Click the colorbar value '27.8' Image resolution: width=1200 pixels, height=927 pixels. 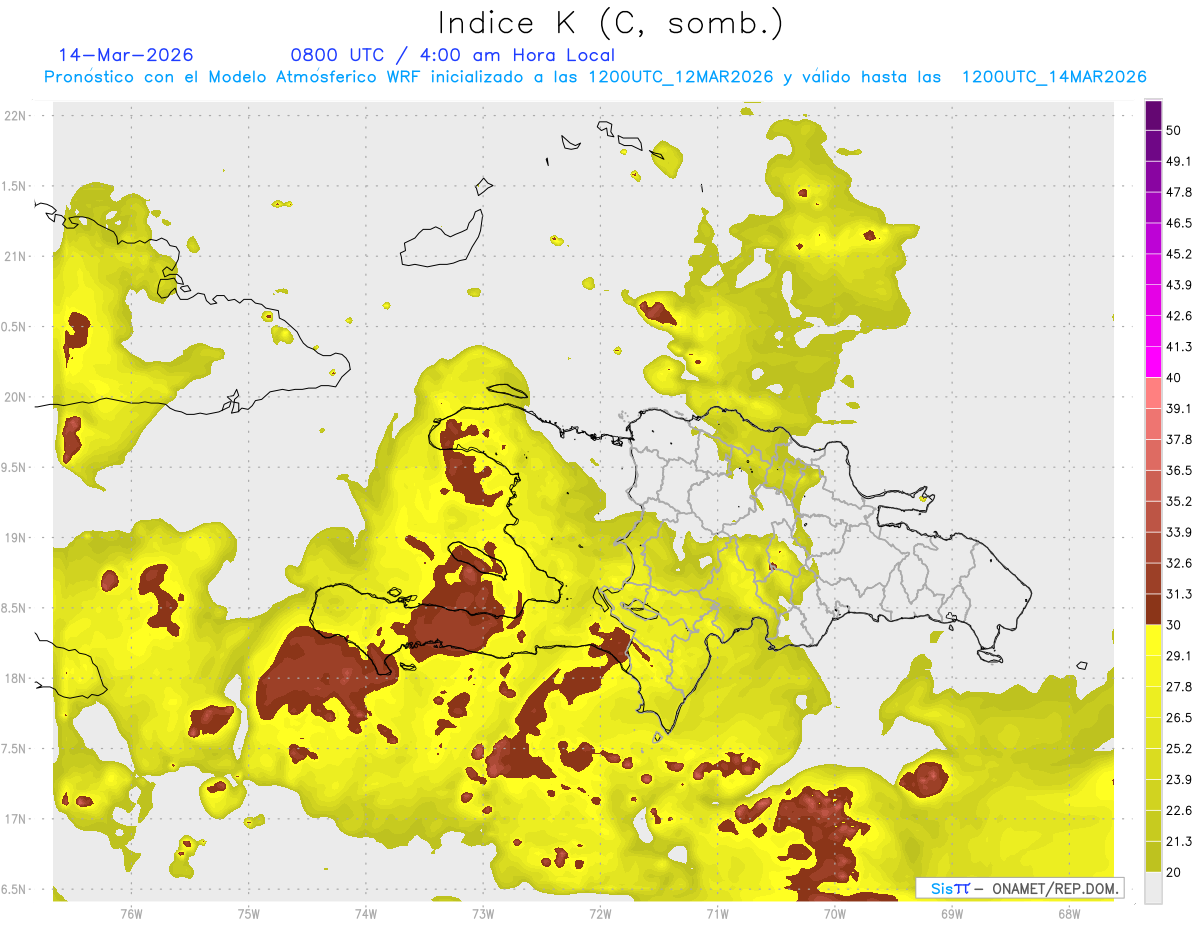click(1179, 687)
